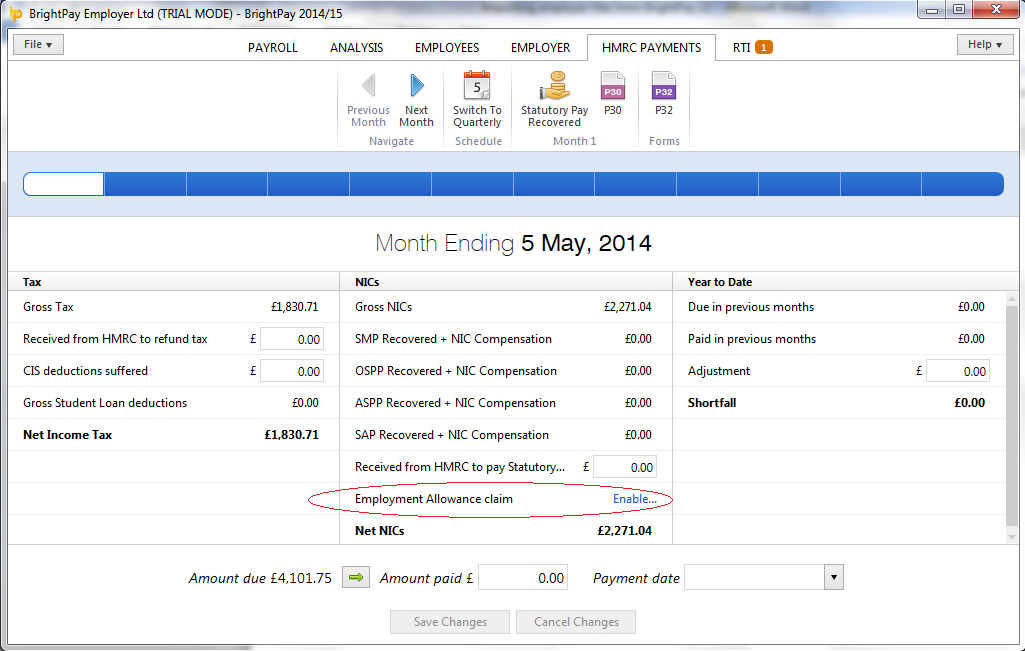Viewport: 1025px width, 651px height.
Task: Open the P30 form
Action: 613,93
